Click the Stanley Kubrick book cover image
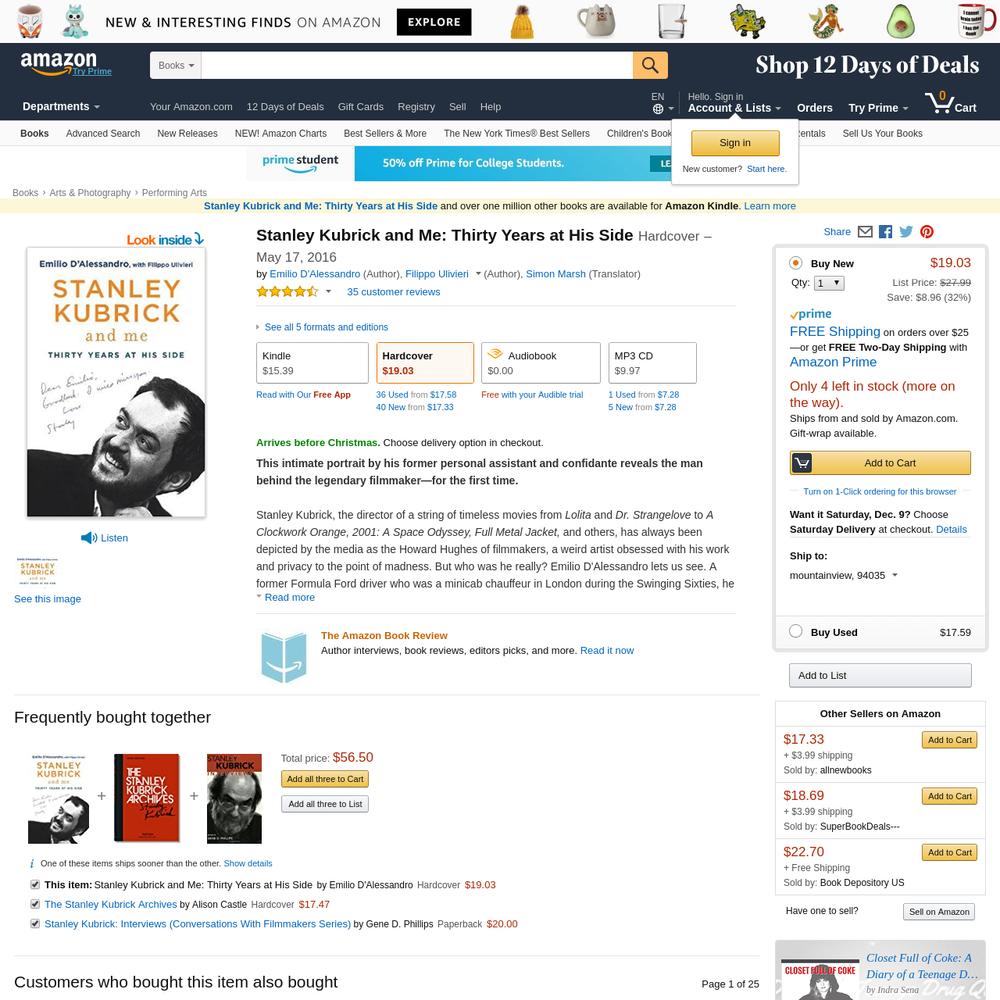 tap(116, 381)
